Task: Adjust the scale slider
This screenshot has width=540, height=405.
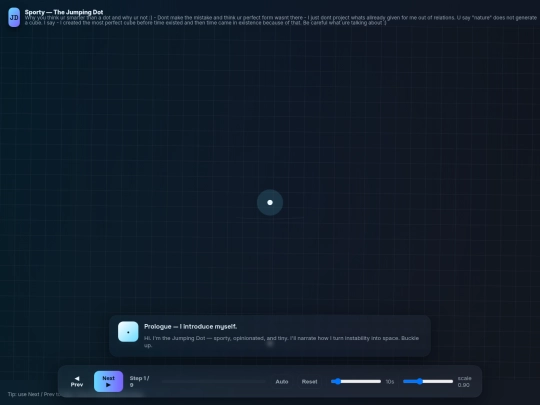Action: click(428, 381)
